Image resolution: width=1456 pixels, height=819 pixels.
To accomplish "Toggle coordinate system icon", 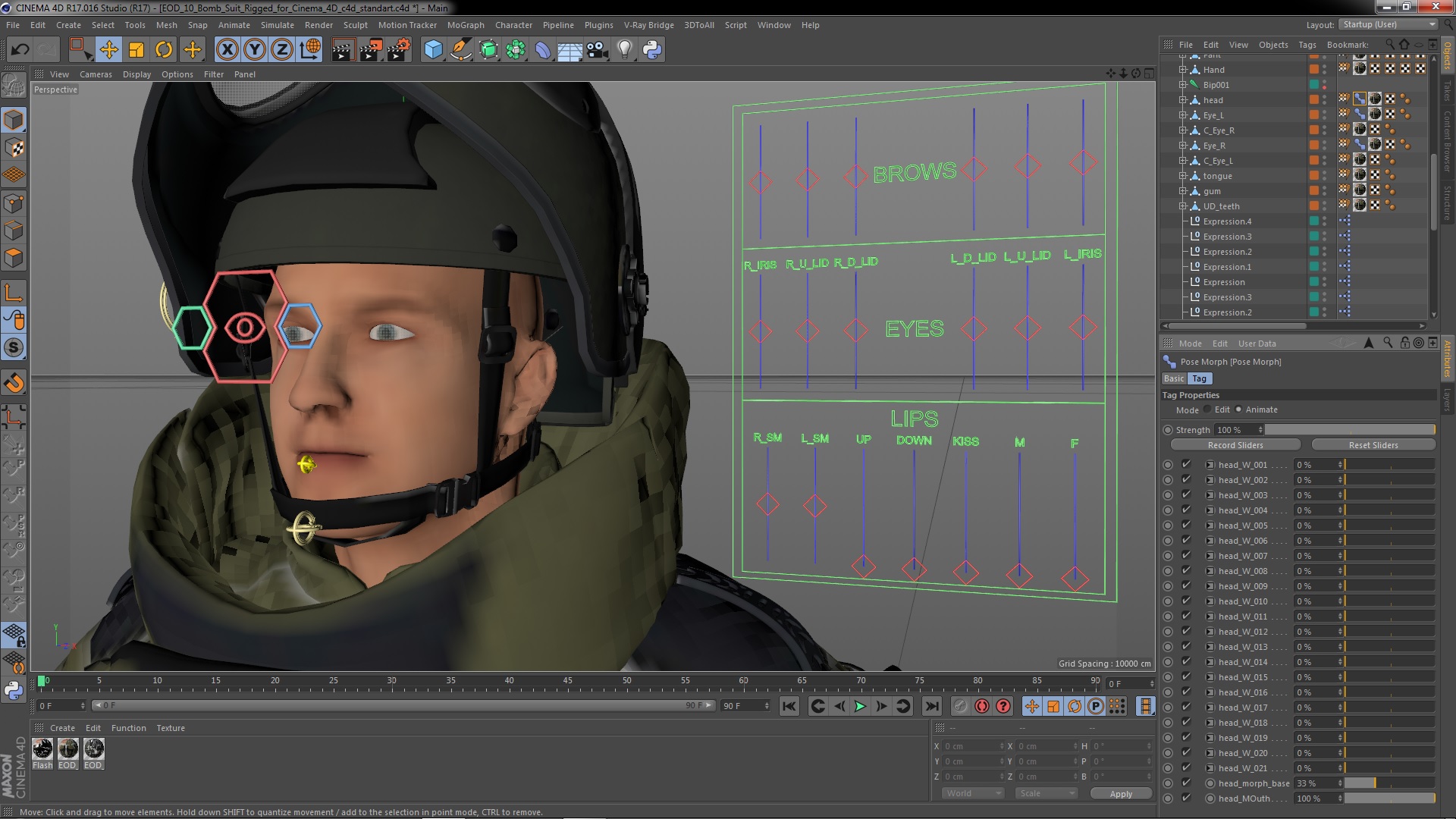I will [x=310, y=50].
